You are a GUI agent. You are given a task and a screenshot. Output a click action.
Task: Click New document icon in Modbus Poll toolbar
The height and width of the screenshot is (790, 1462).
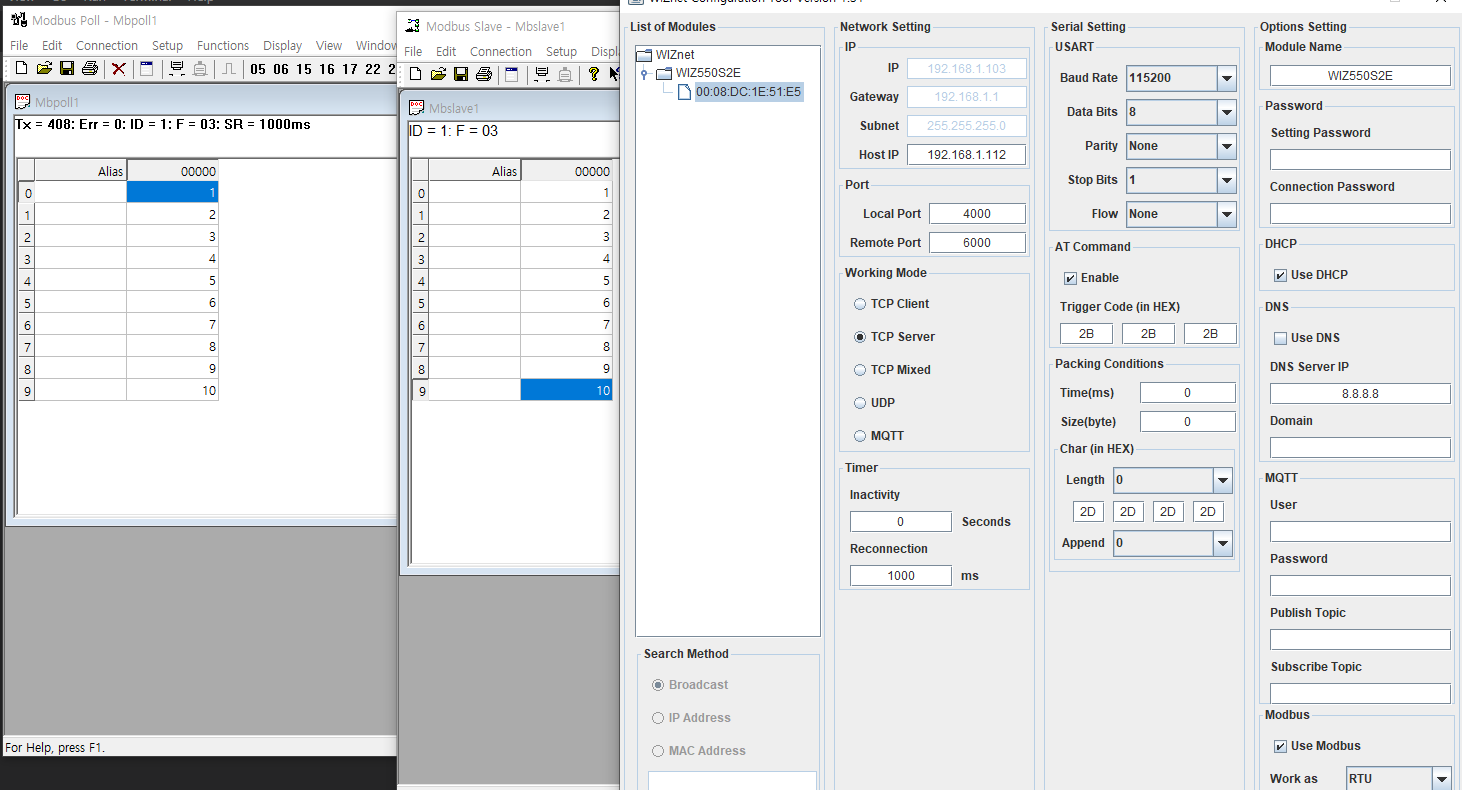click(x=21, y=68)
